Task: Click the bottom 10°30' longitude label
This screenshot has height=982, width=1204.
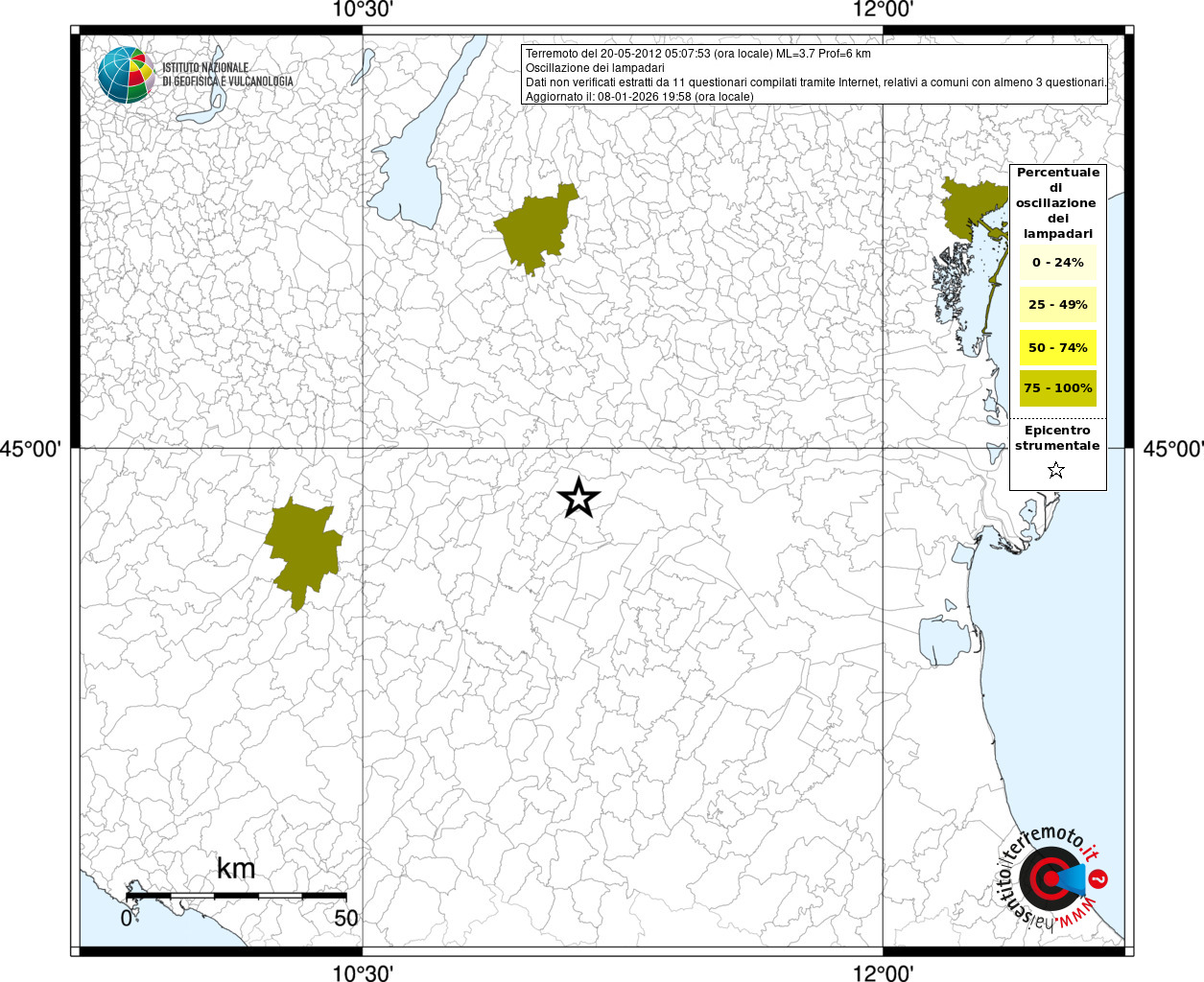Action: point(363,973)
